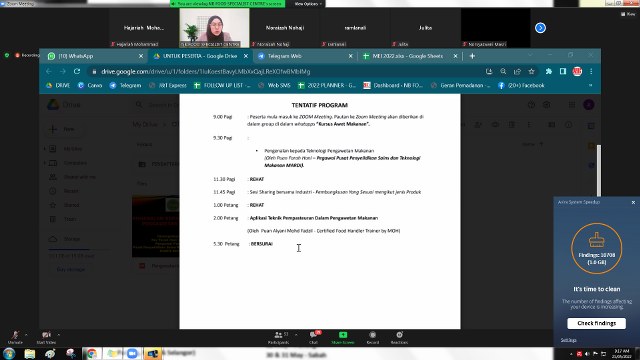Switch to Telegram Web tab
640x360 pixels.
coord(305,56)
